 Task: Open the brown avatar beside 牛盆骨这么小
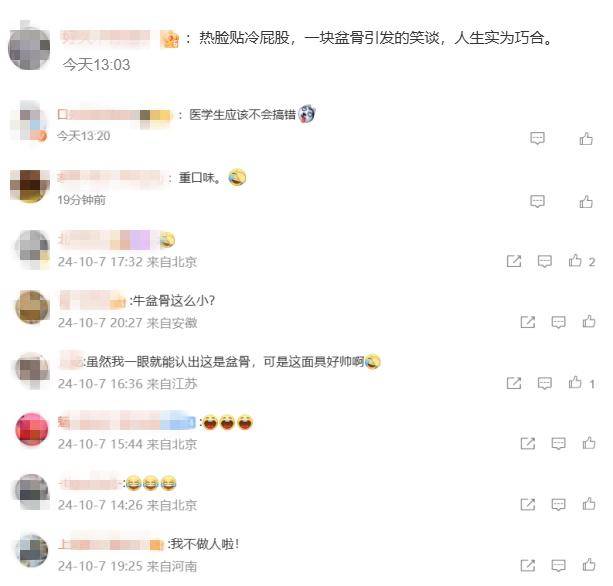pyautogui.click(x=32, y=307)
